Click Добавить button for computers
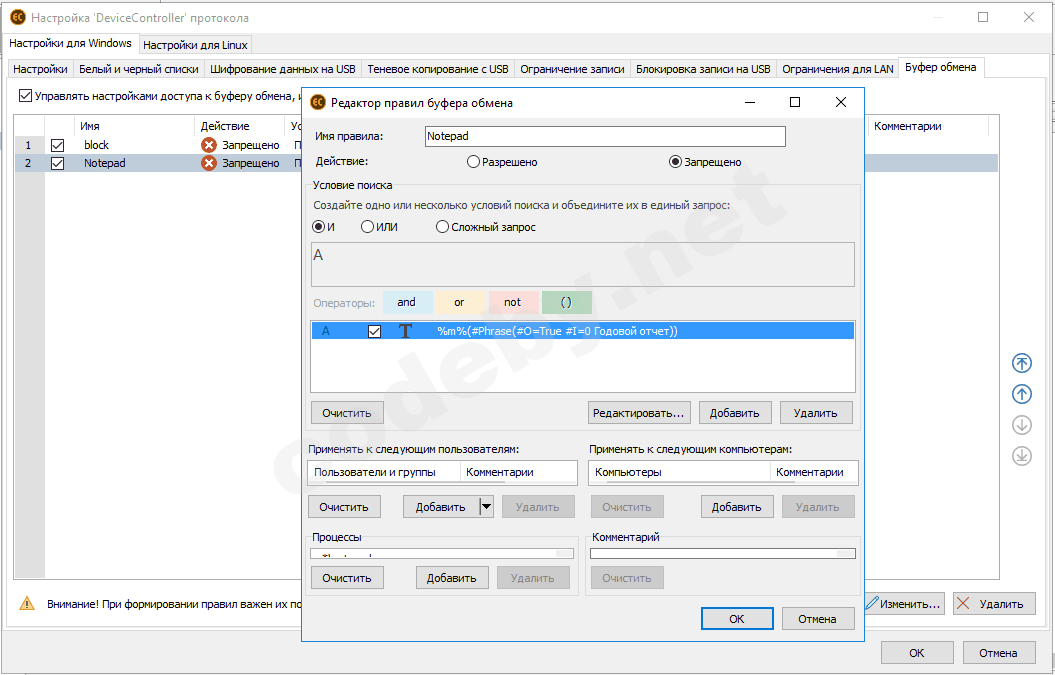 pyautogui.click(x=737, y=507)
